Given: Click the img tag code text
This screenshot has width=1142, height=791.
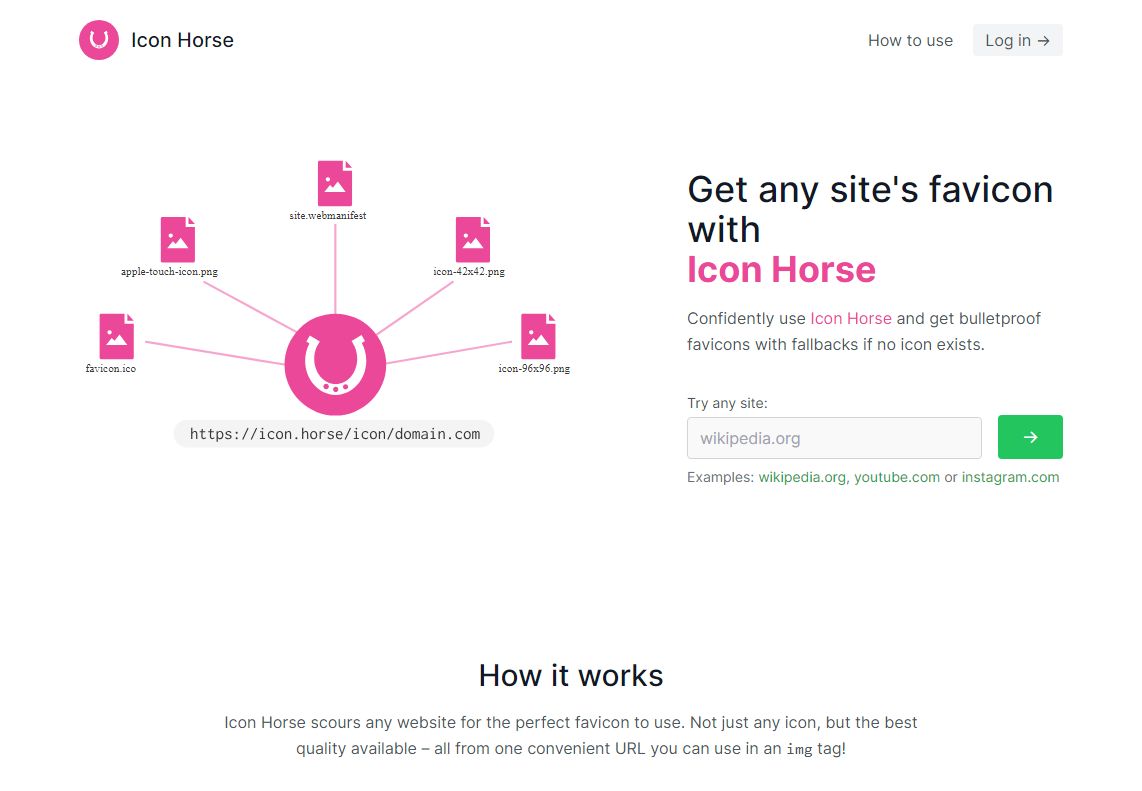Looking at the screenshot, I should coord(799,749).
